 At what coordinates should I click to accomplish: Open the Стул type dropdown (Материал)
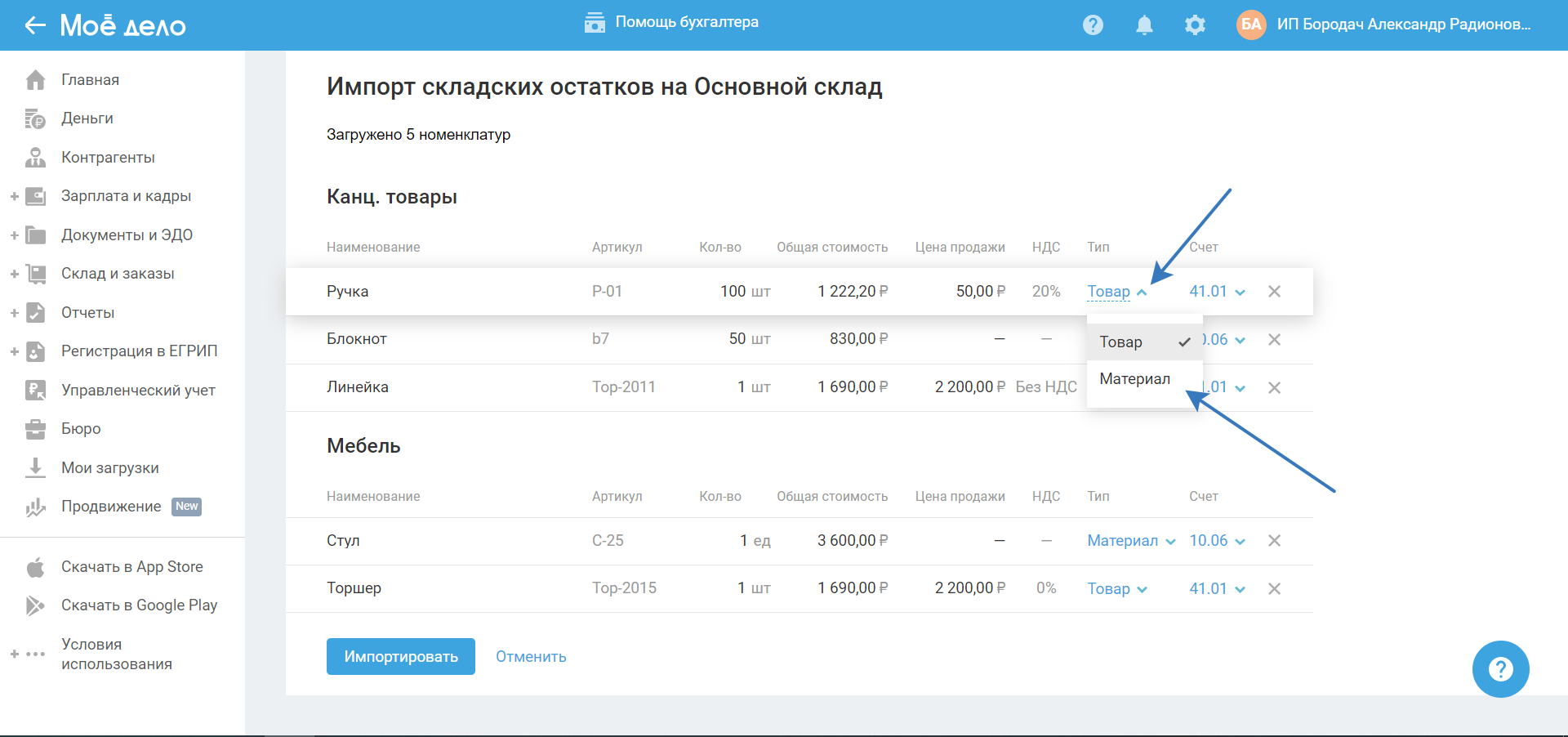pyautogui.click(x=1130, y=541)
